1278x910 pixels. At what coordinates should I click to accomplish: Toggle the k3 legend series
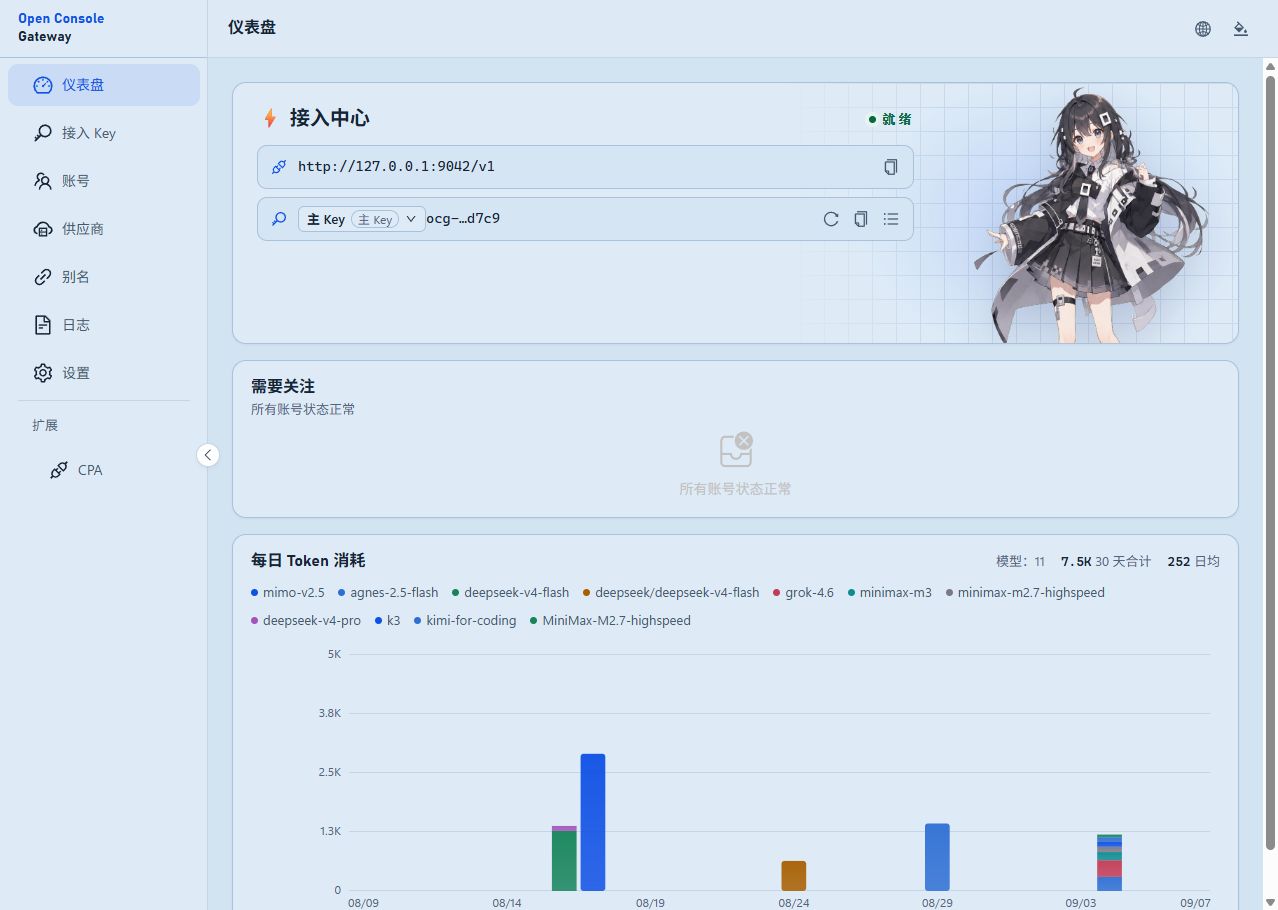tap(387, 621)
